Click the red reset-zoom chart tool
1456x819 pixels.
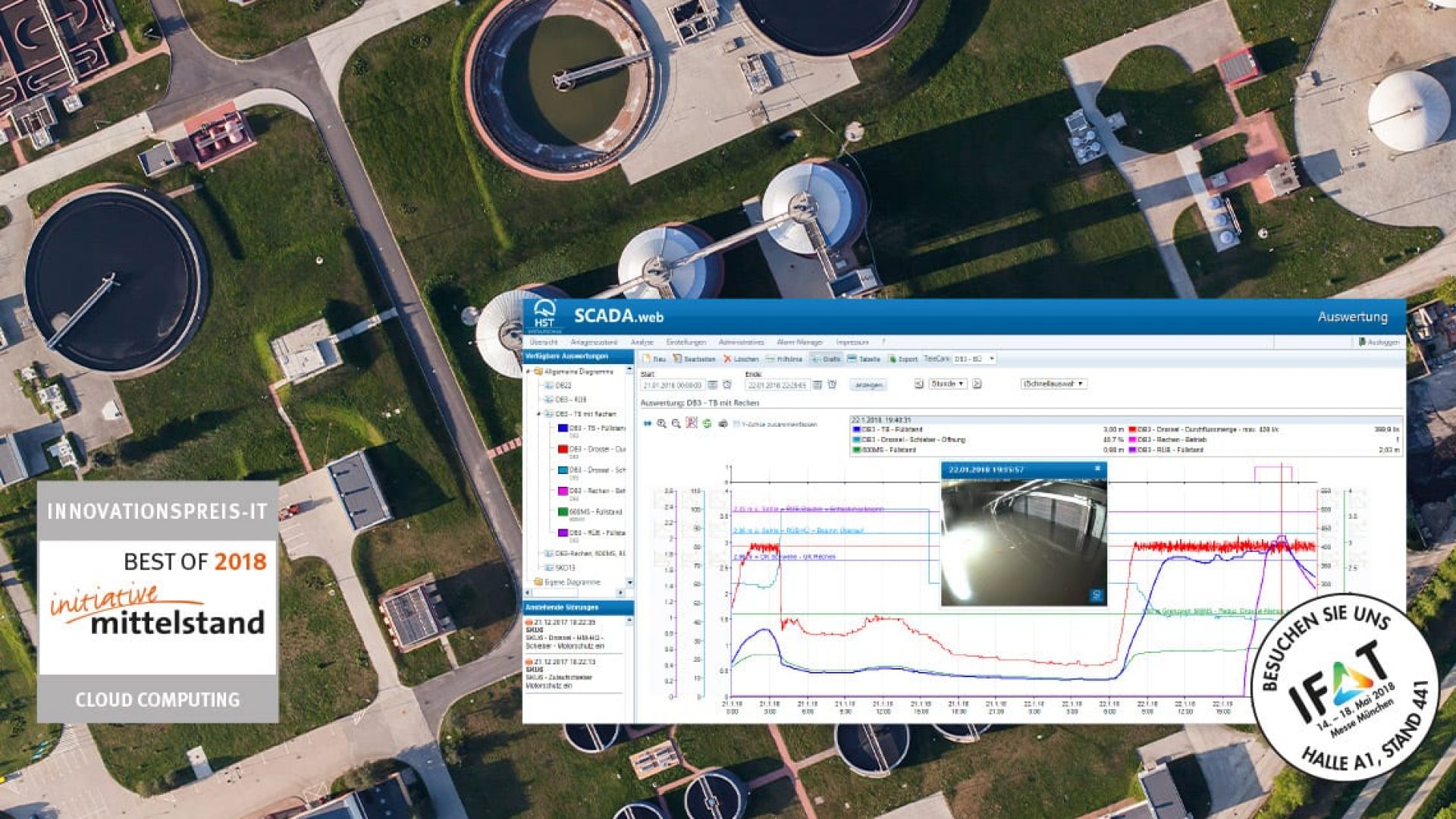(691, 423)
